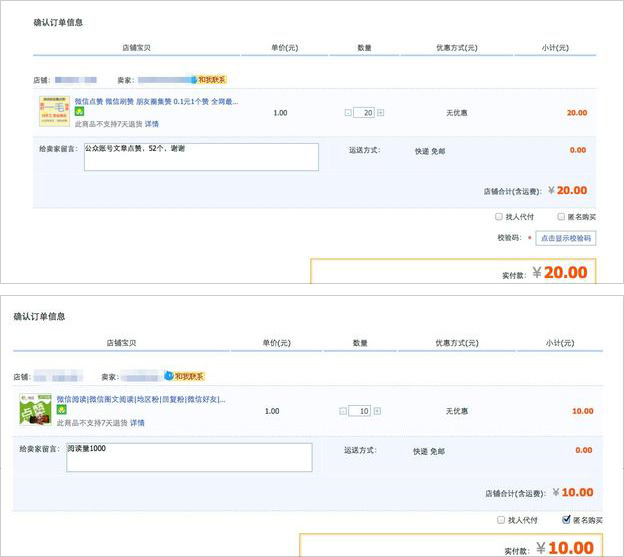Tick 找人代付 checkbox in bottom order
The height and width of the screenshot is (557, 624).
[499, 520]
